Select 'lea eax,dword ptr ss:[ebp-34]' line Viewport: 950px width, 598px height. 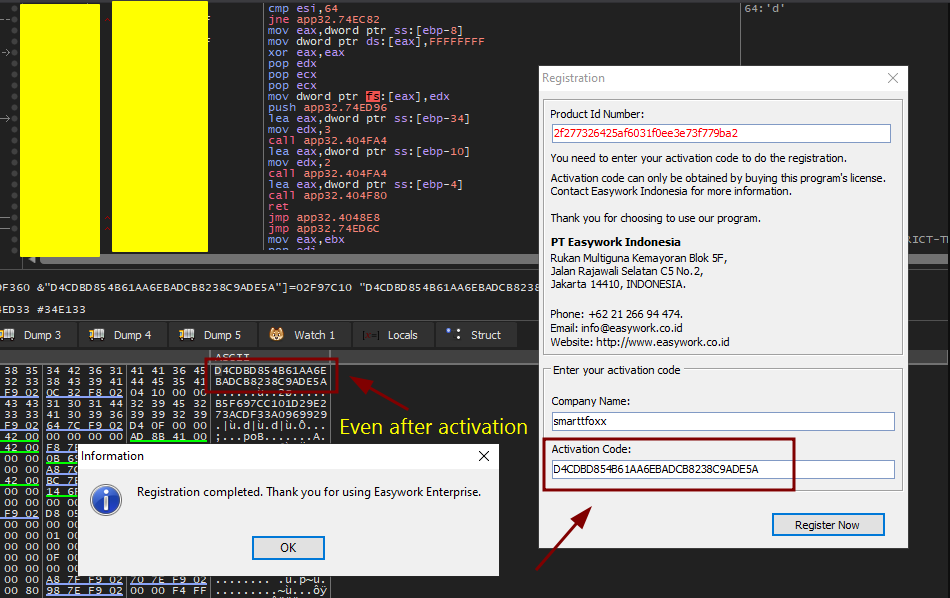(369, 119)
